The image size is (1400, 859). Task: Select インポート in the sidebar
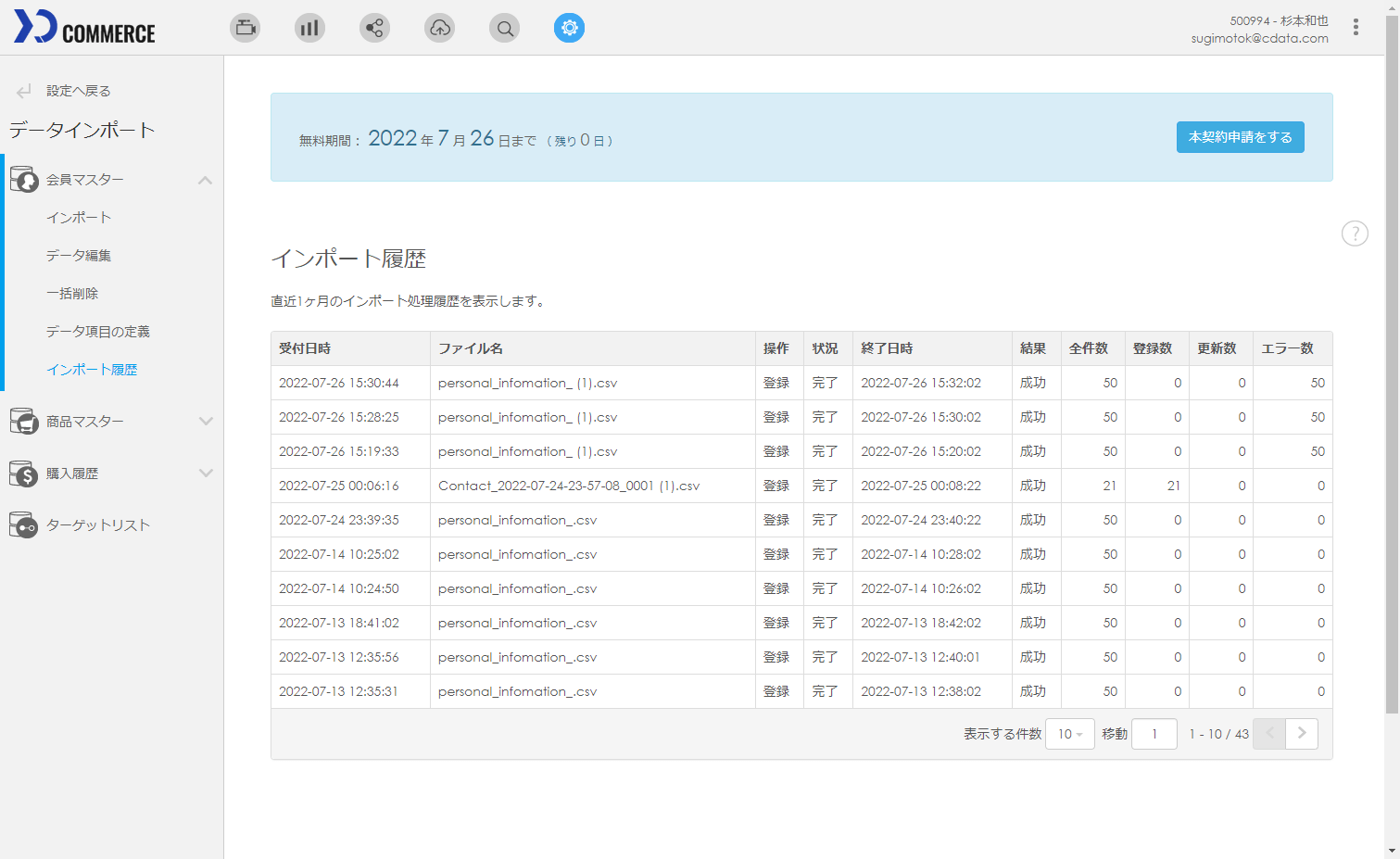coord(79,218)
